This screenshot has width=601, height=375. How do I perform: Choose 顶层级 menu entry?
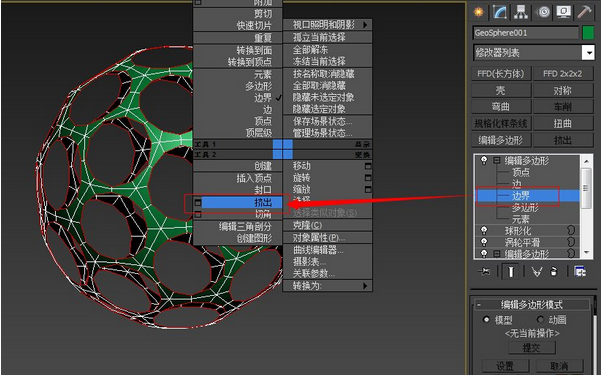[259, 133]
